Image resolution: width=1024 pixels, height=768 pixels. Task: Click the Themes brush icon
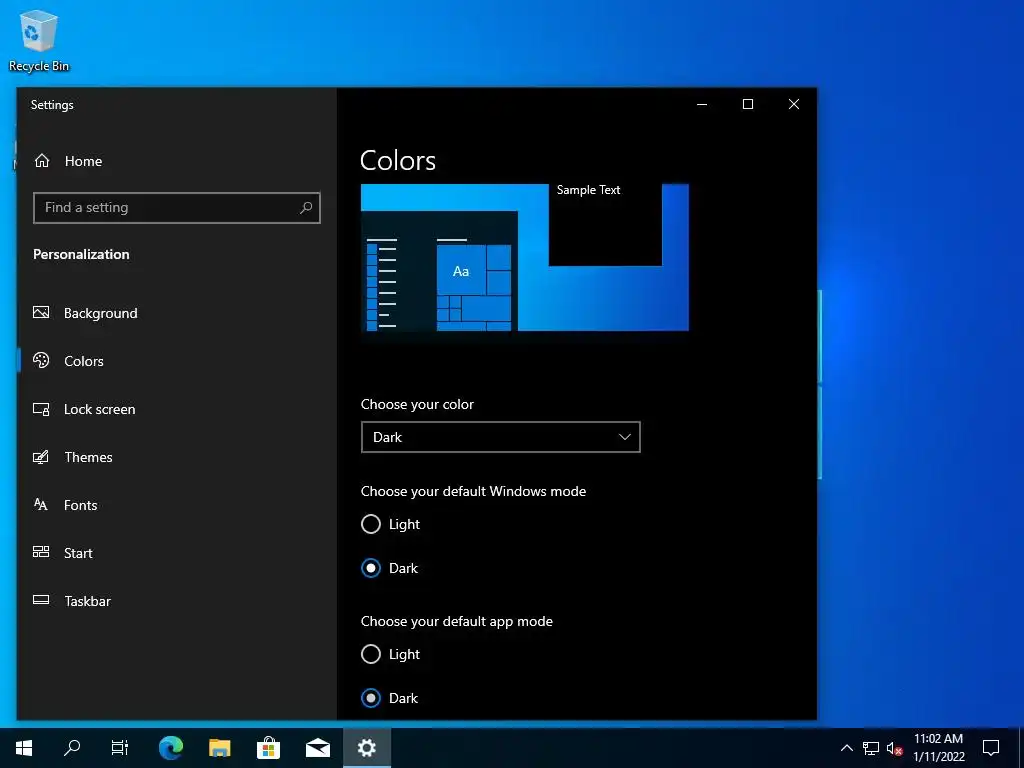pos(41,457)
